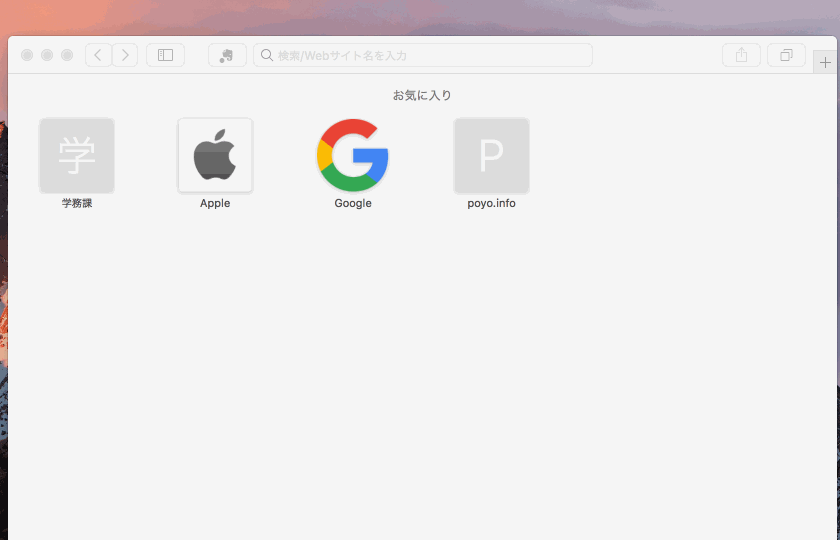Close the Safari window
The height and width of the screenshot is (540, 840).
(27, 55)
